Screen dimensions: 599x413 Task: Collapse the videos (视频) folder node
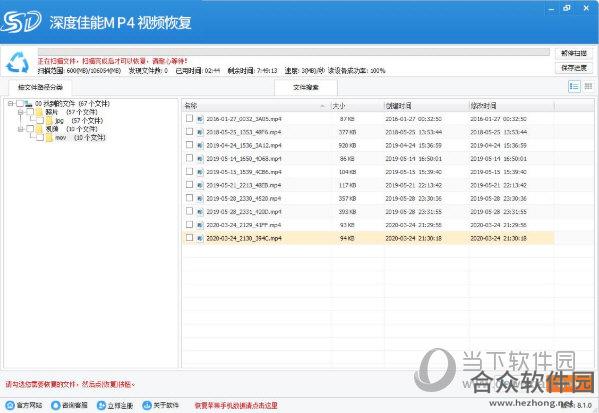pos(20,129)
